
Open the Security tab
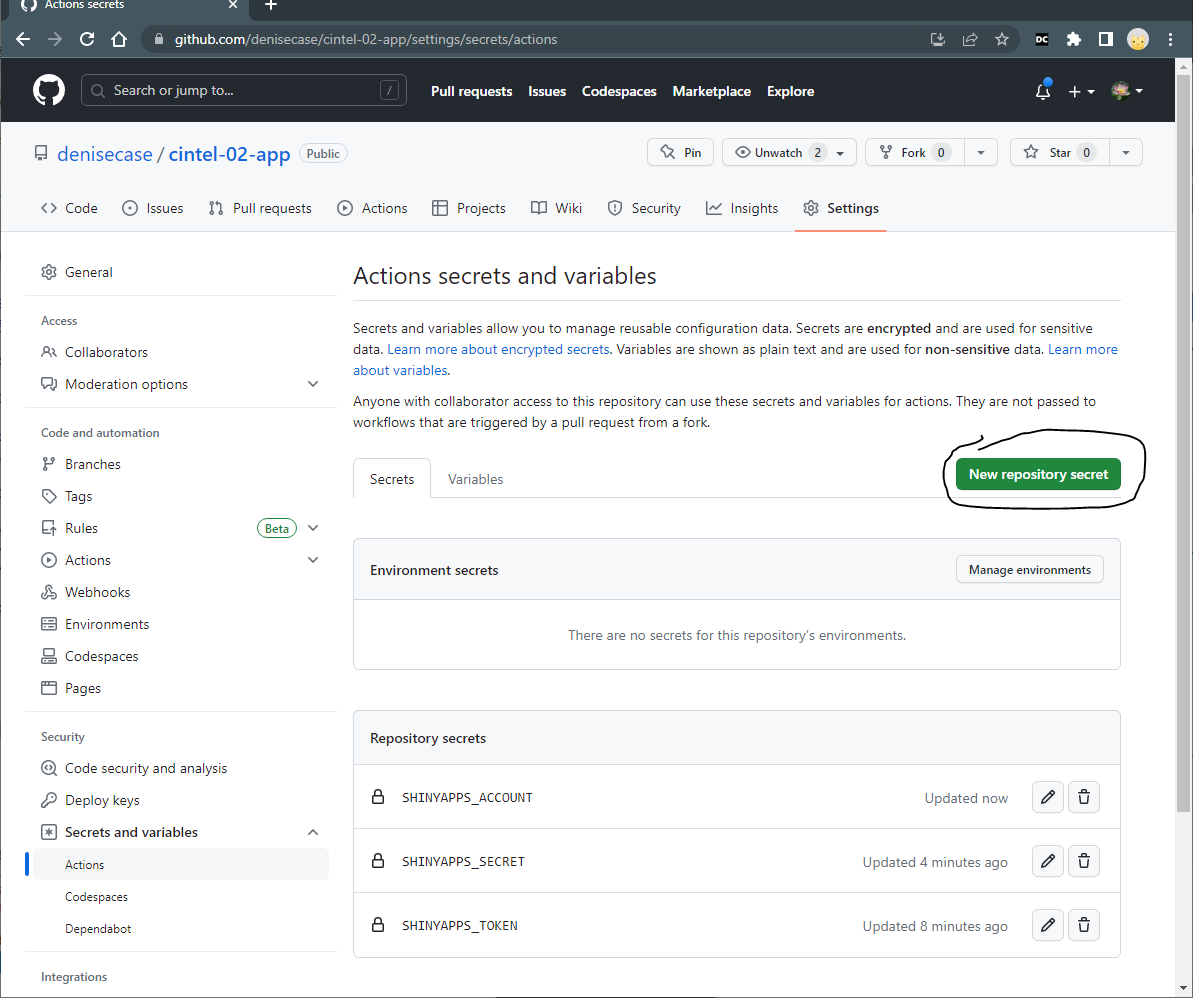[x=644, y=208]
